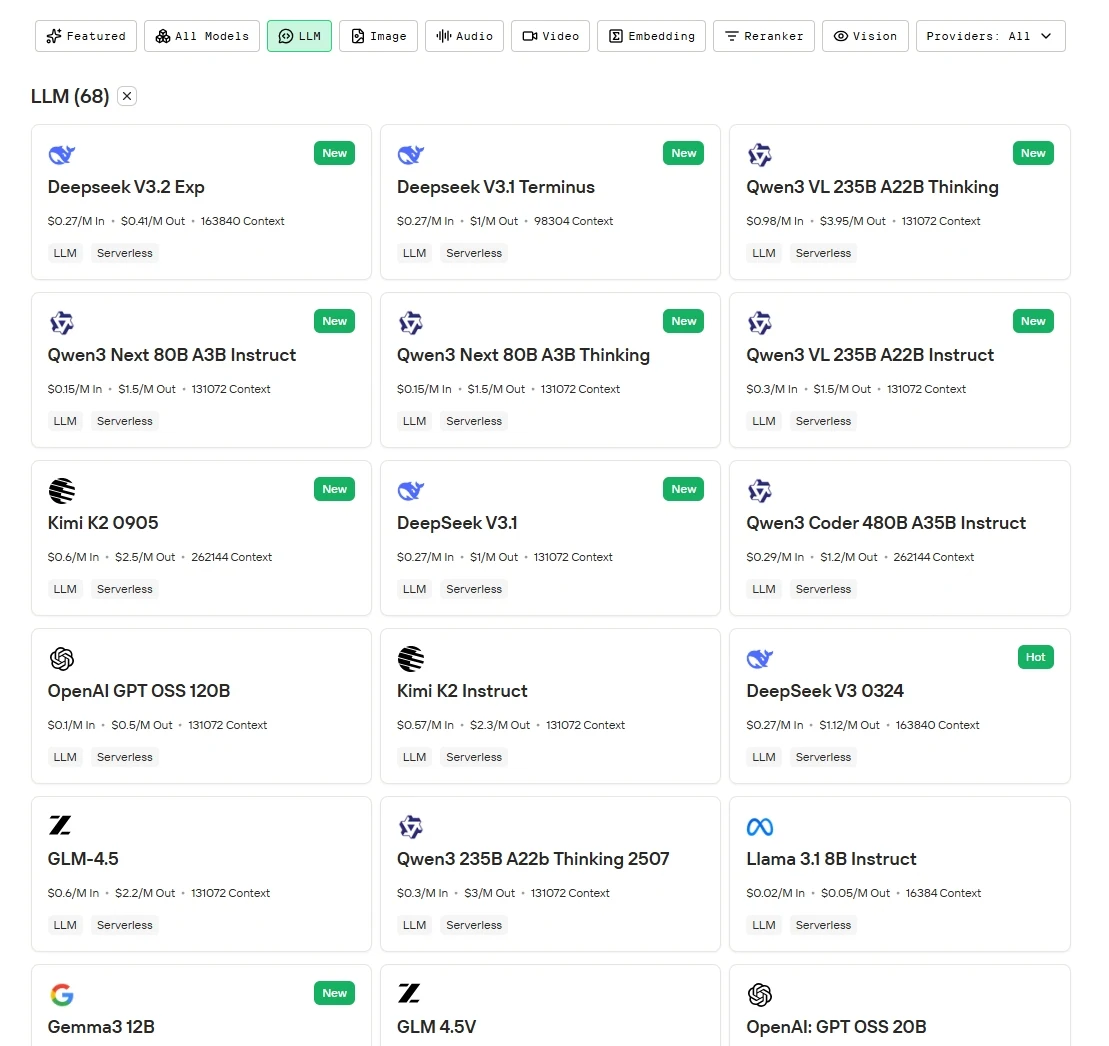The image size is (1109, 1046).
Task: Open the GLM-4.5 model title
Action: click(83, 859)
